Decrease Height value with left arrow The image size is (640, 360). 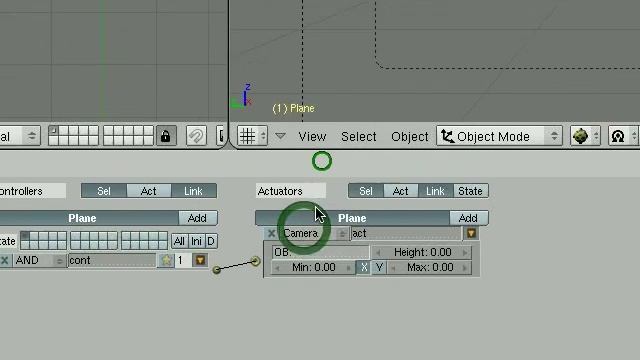(x=378, y=253)
